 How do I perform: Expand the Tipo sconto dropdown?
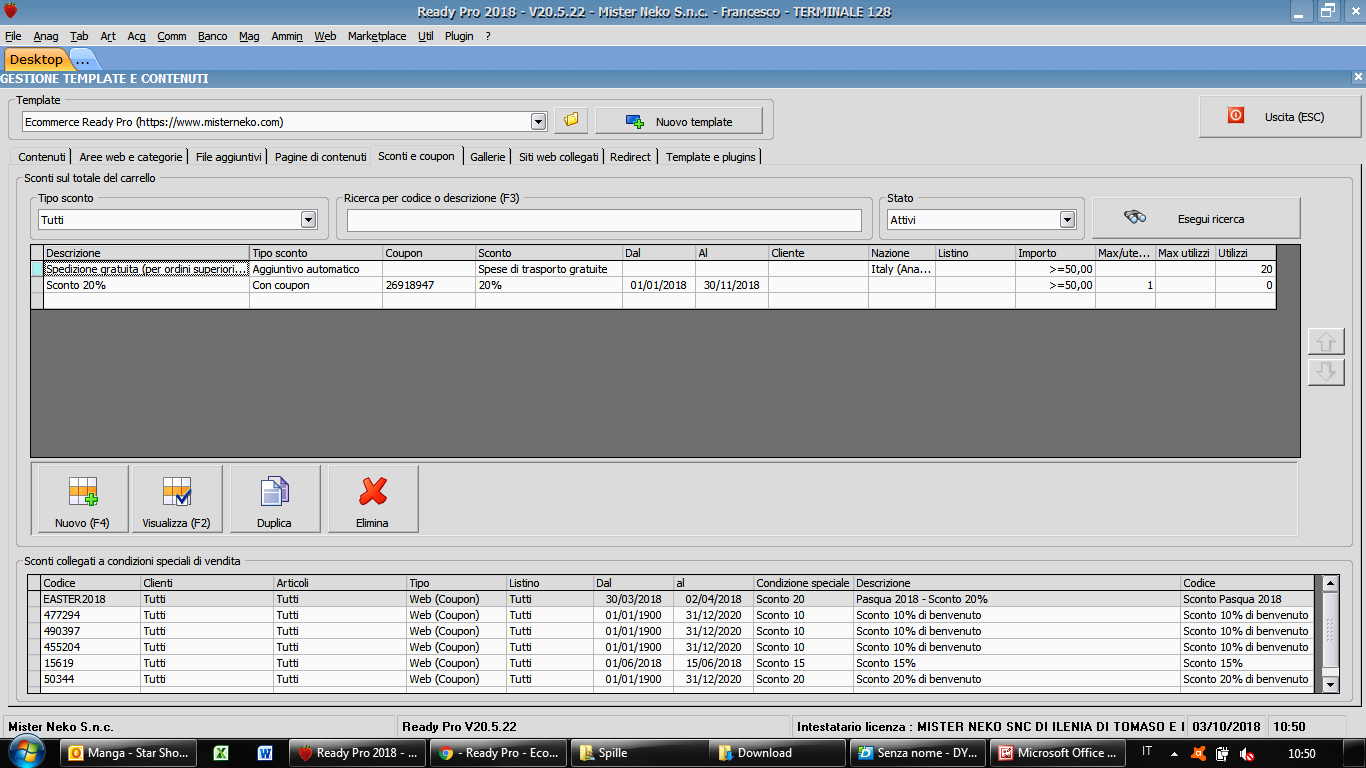[308, 220]
